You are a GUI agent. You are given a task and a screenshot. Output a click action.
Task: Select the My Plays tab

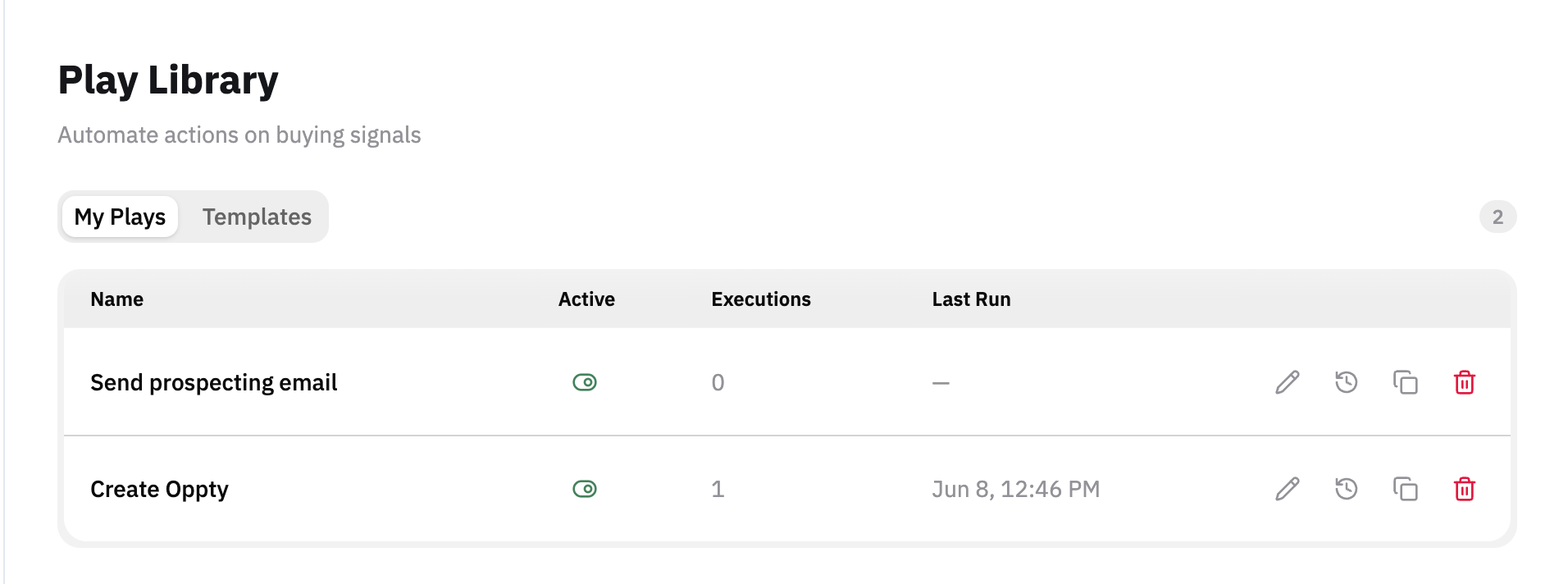point(120,217)
